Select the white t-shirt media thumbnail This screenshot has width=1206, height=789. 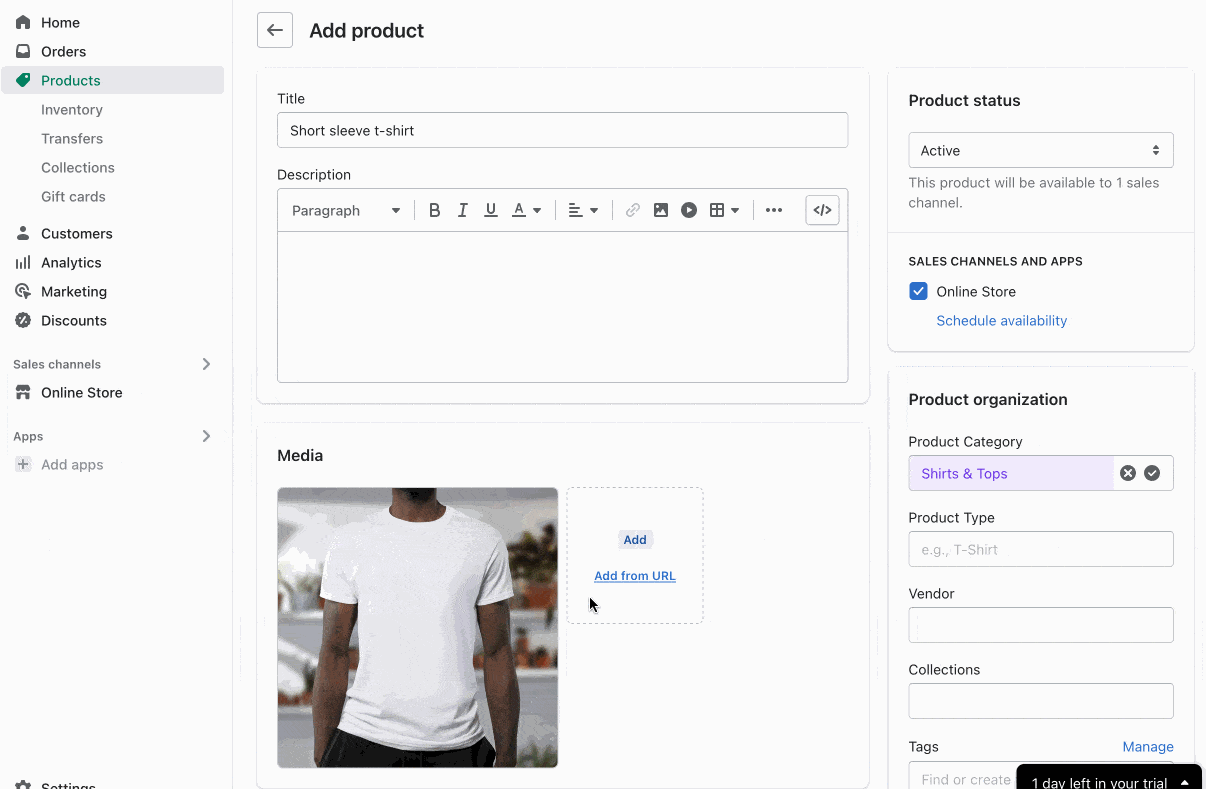[x=417, y=627]
